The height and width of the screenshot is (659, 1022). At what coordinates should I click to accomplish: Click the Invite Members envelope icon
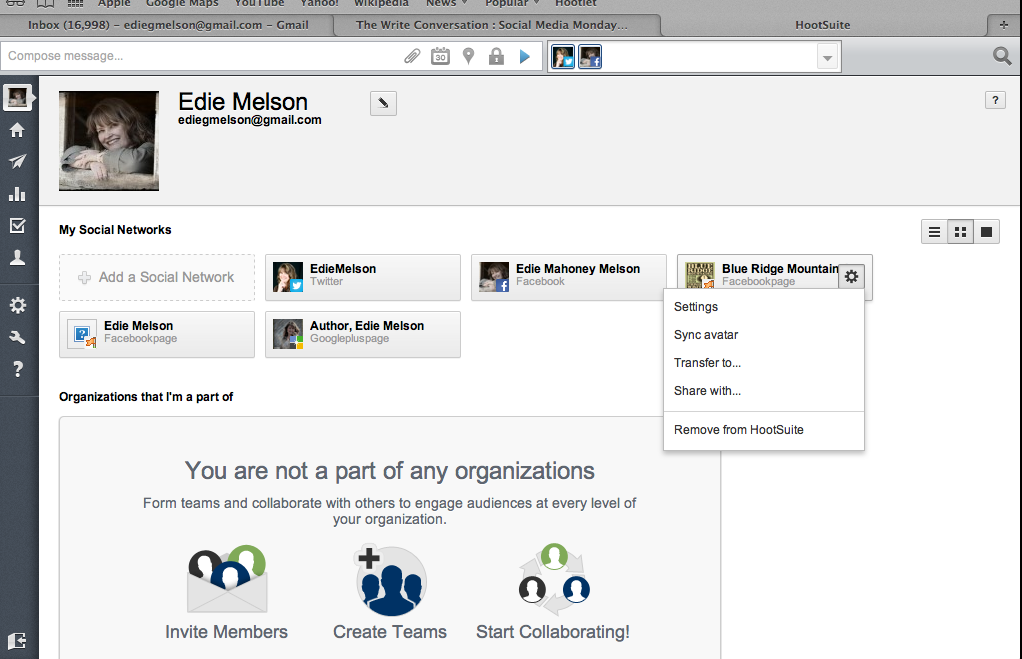coord(227,579)
